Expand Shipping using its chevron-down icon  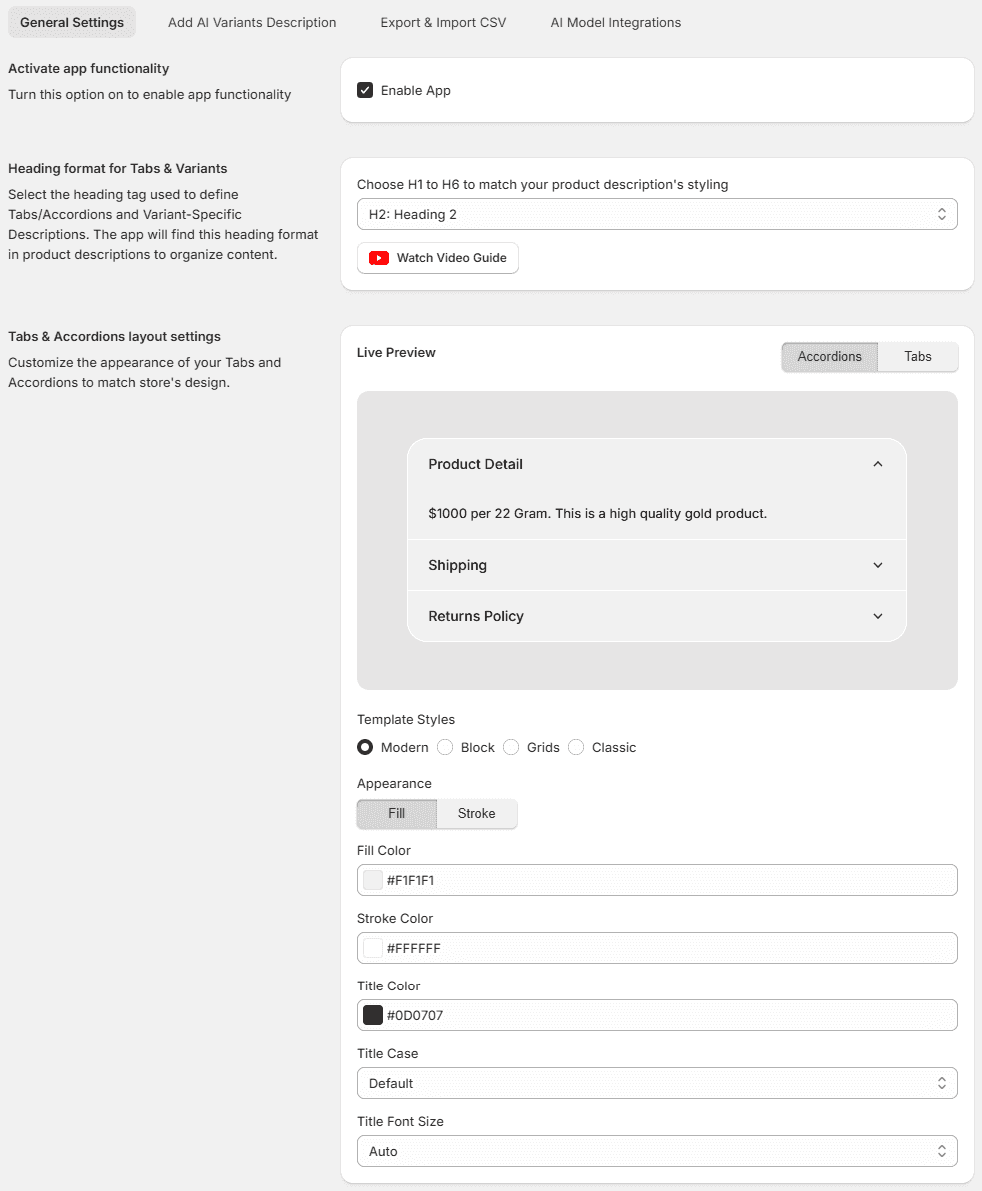[877, 565]
